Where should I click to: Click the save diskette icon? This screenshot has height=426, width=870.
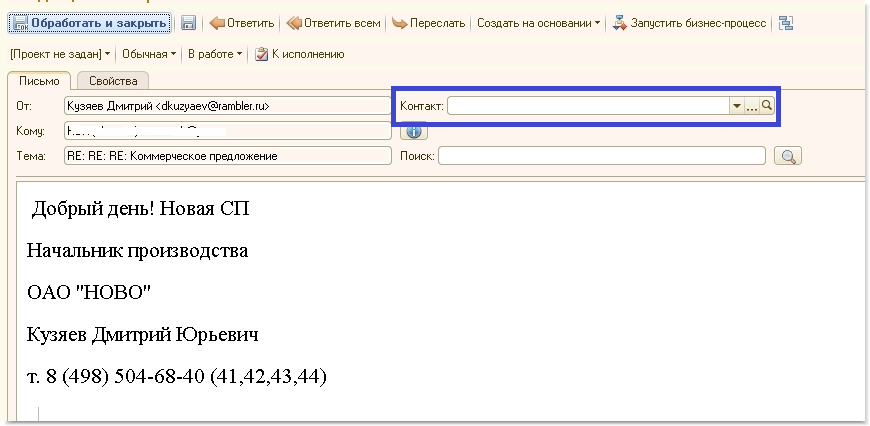[x=188, y=23]
